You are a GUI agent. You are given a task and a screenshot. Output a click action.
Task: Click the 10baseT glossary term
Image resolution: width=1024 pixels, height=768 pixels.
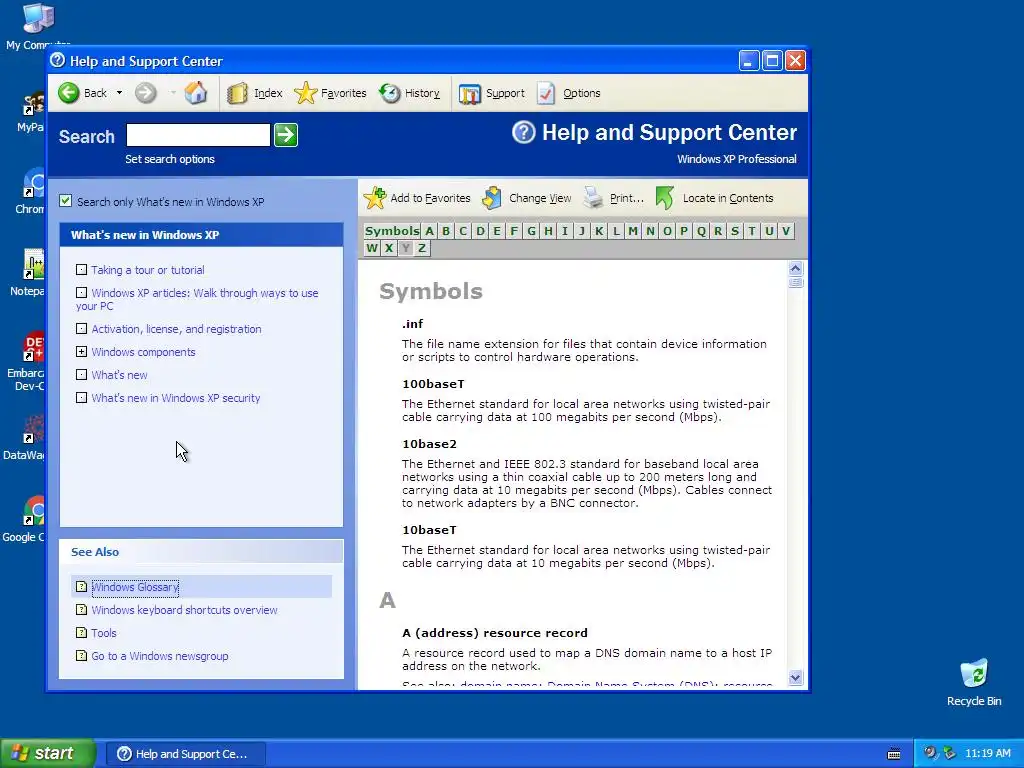[429, 530]
